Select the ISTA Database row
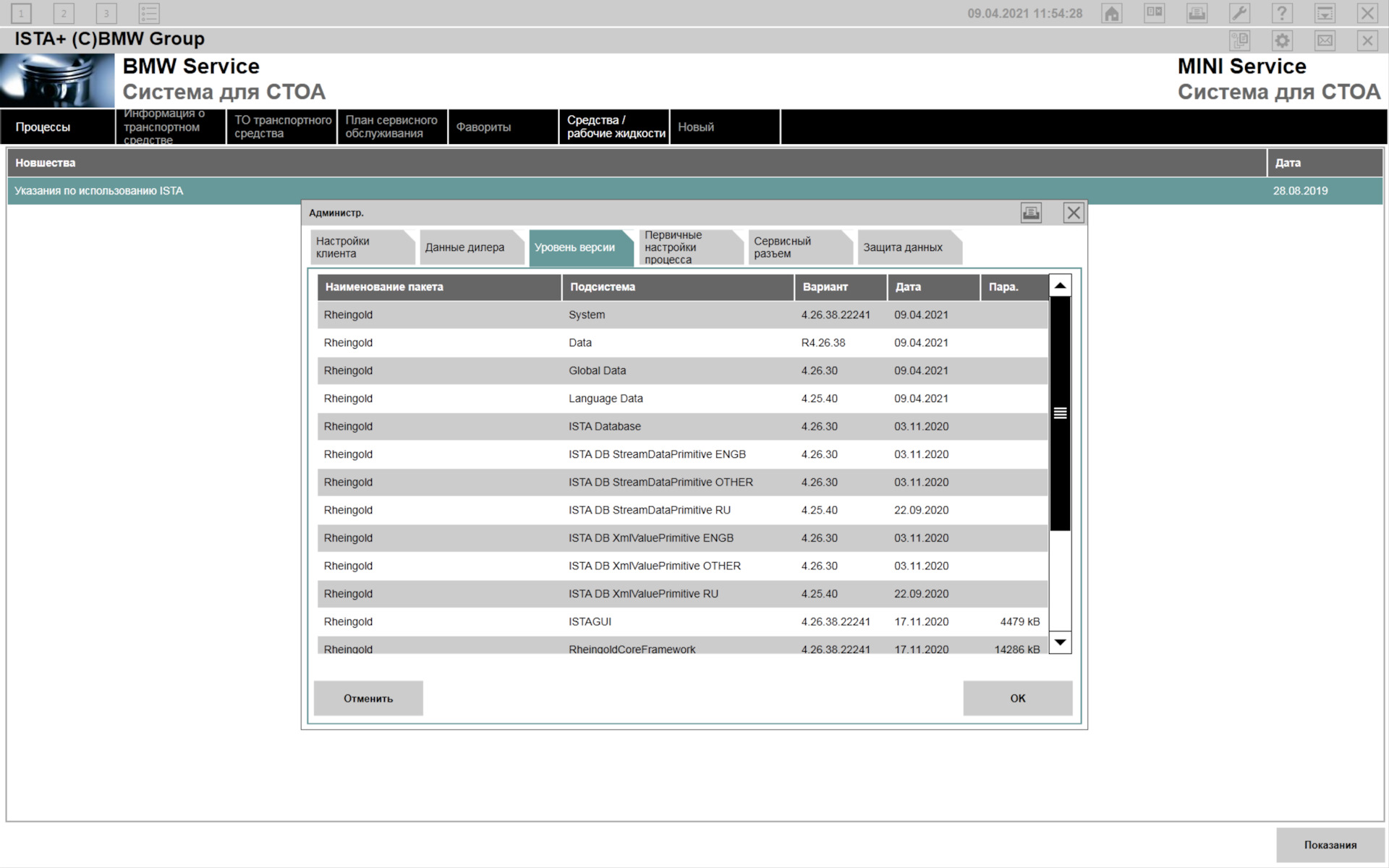The width and height of the screenshot is (1389, 868). (x=682, y=426)
